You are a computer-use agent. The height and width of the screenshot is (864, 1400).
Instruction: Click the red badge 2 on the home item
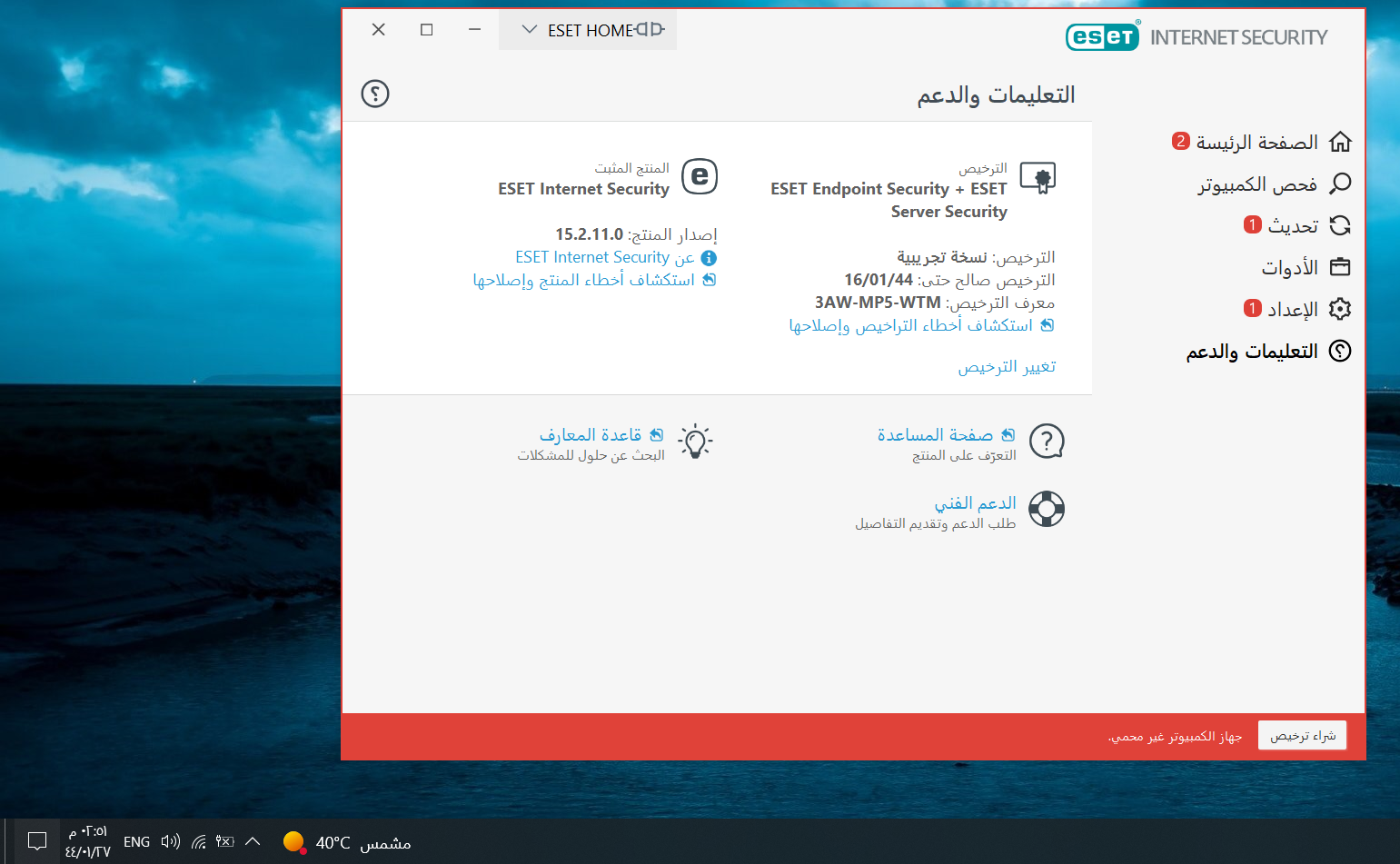(x=1181, y=141)
